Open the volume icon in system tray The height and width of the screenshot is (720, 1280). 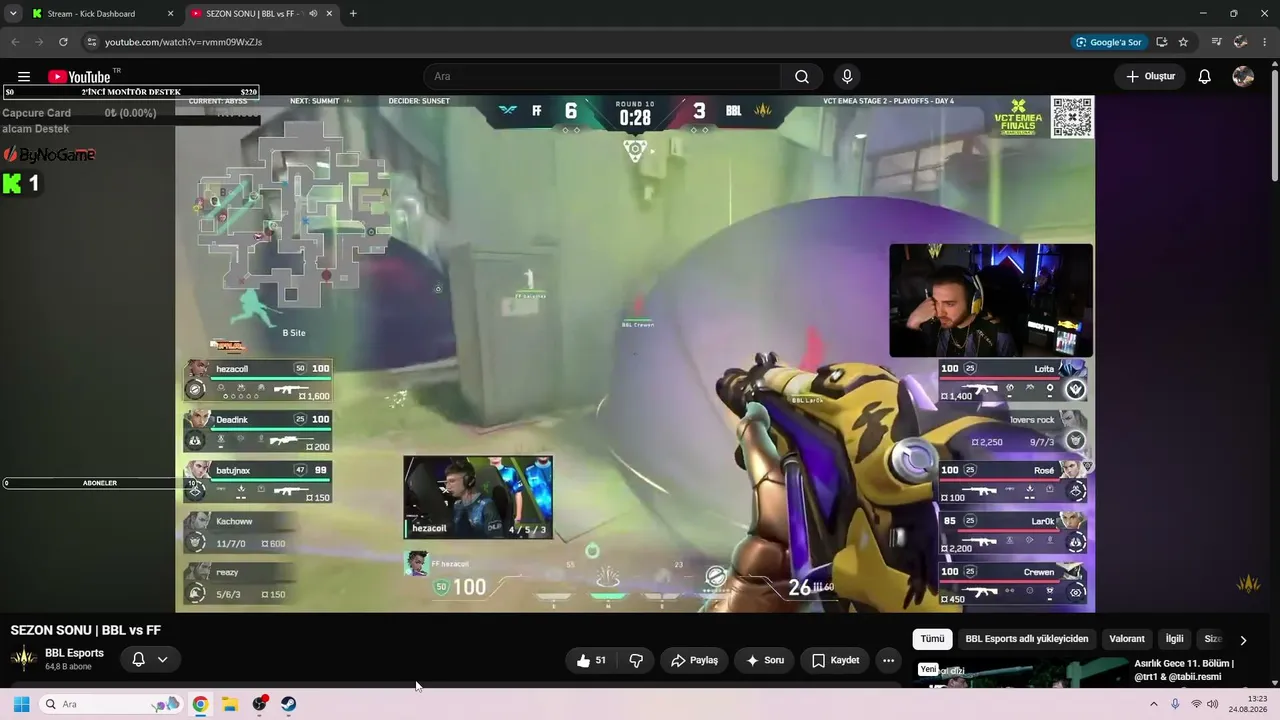click(x=1212, y=704)
